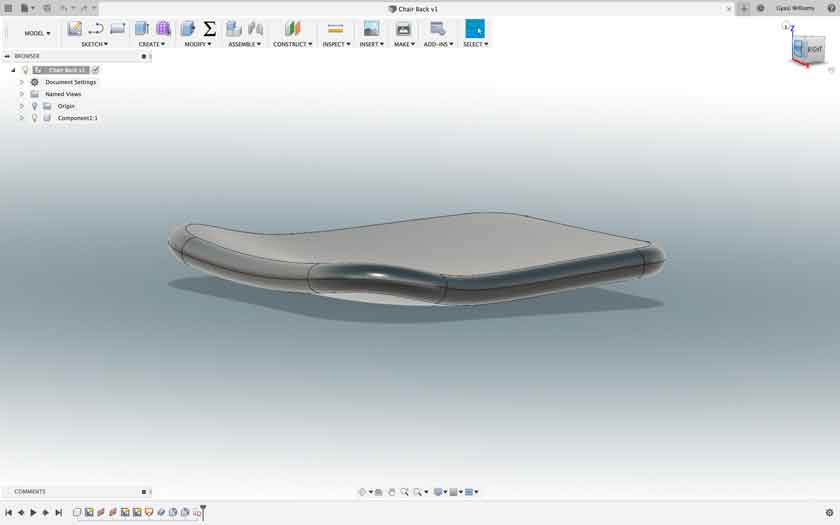Viewport: 840px width, 525px height.
Task: Click the Orbit navigation icon
Action: [362, 492]
